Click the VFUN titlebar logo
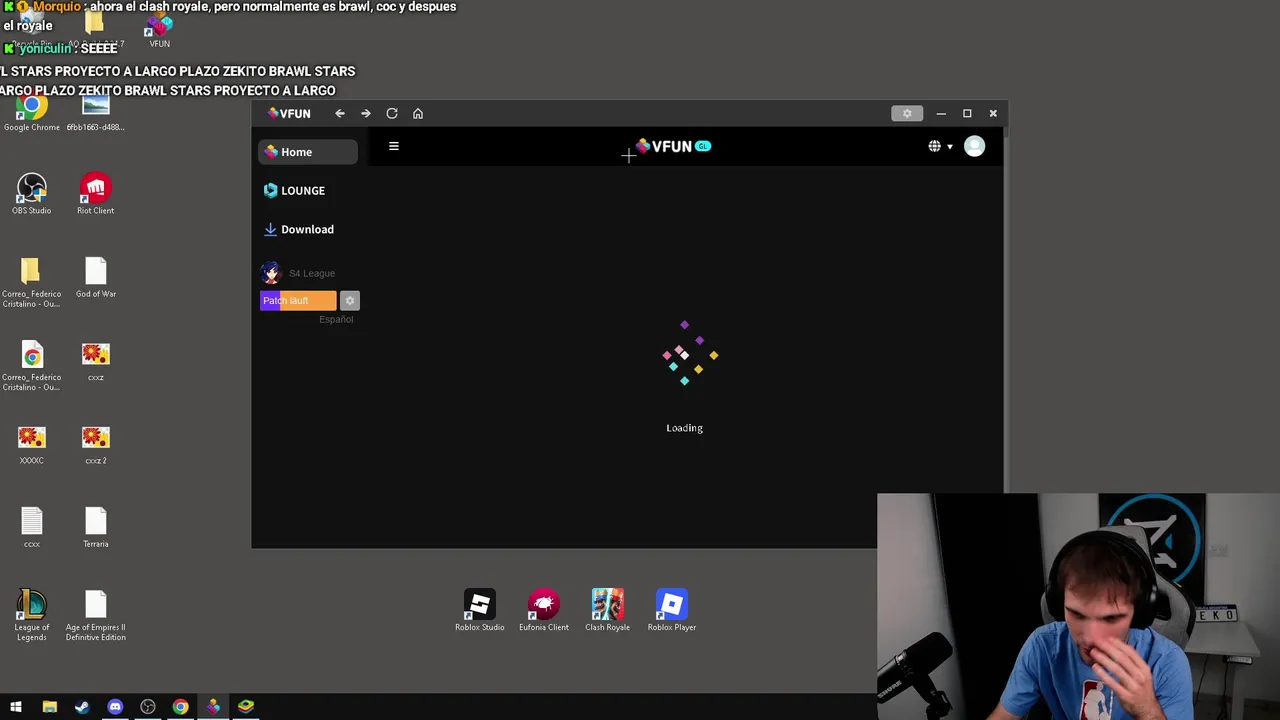The image size is (1280, 720). point(289,113)
